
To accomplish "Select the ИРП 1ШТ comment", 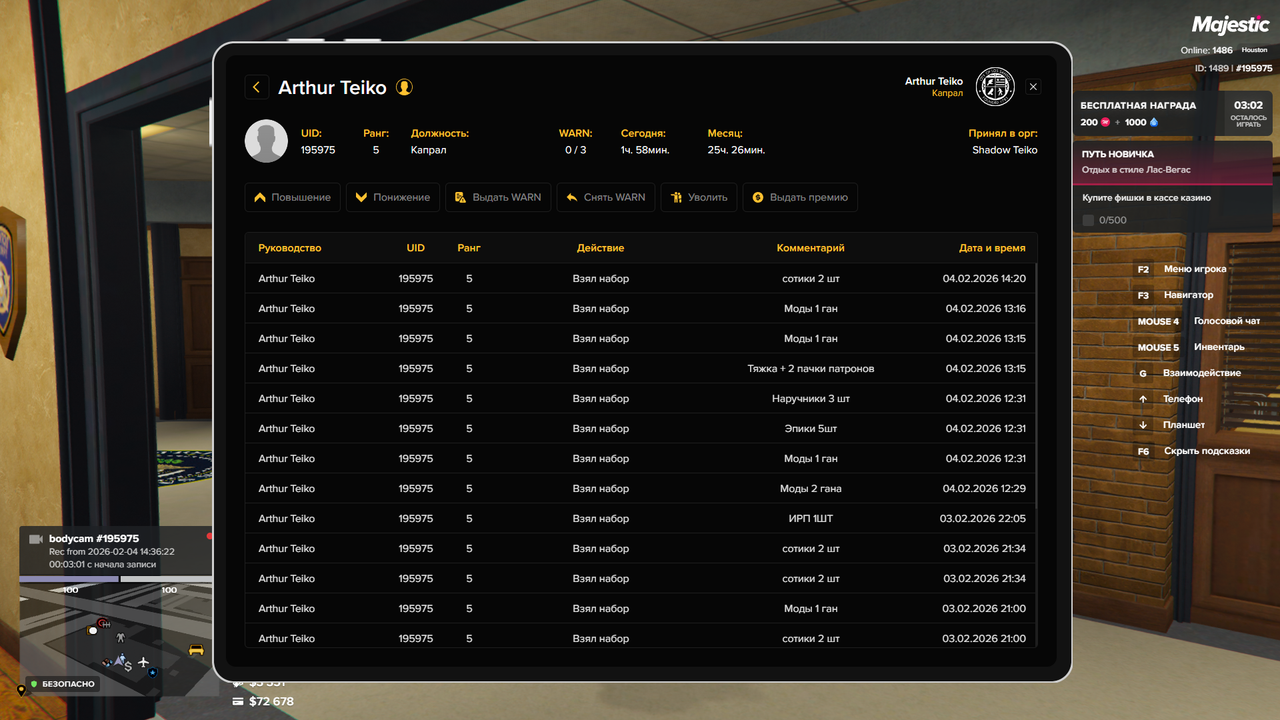I will 811,518.
